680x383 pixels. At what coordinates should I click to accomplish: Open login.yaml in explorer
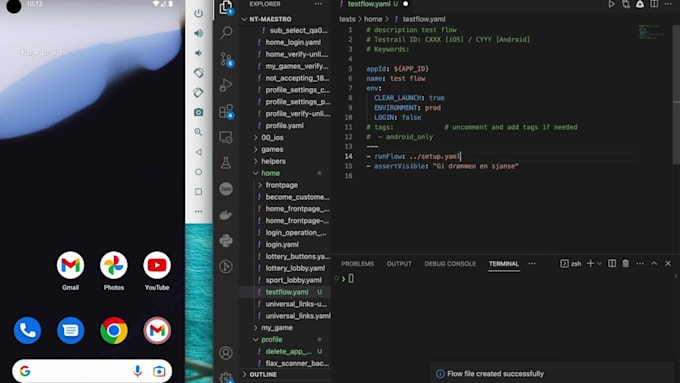(282, 245)
